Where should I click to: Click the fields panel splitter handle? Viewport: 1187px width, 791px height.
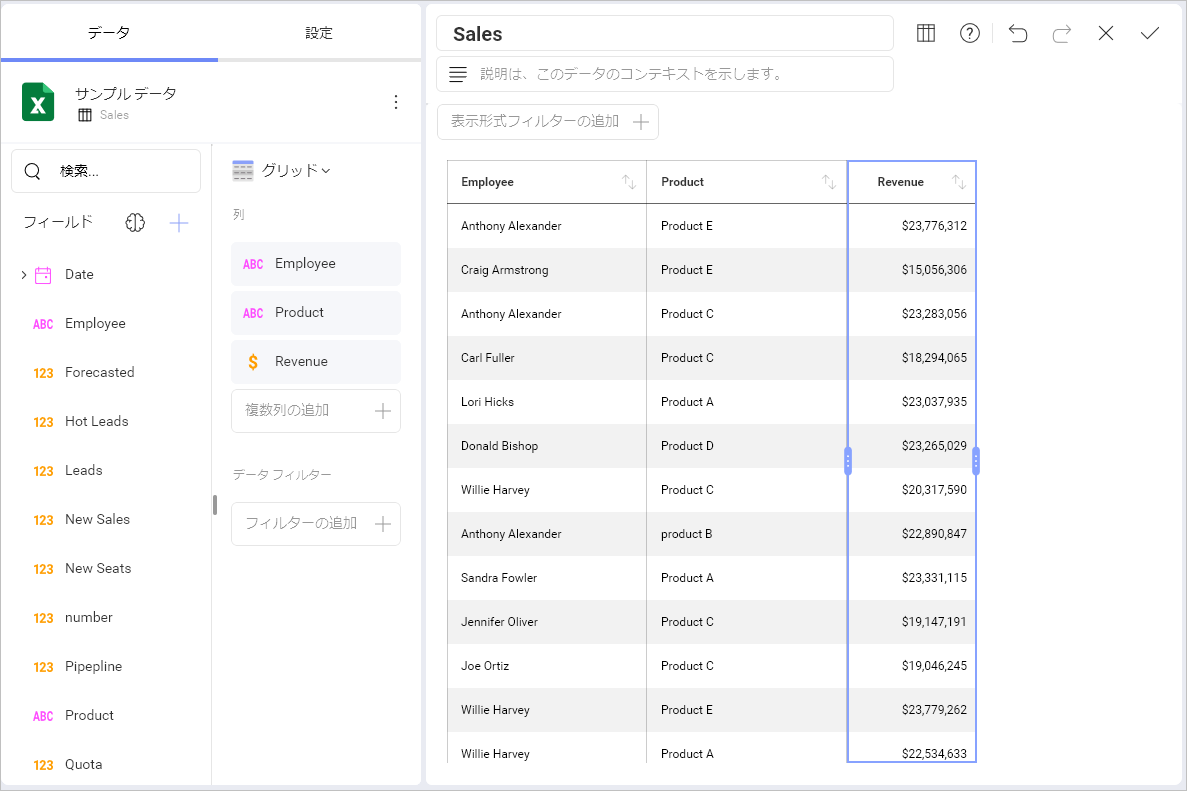pos(215,505)
